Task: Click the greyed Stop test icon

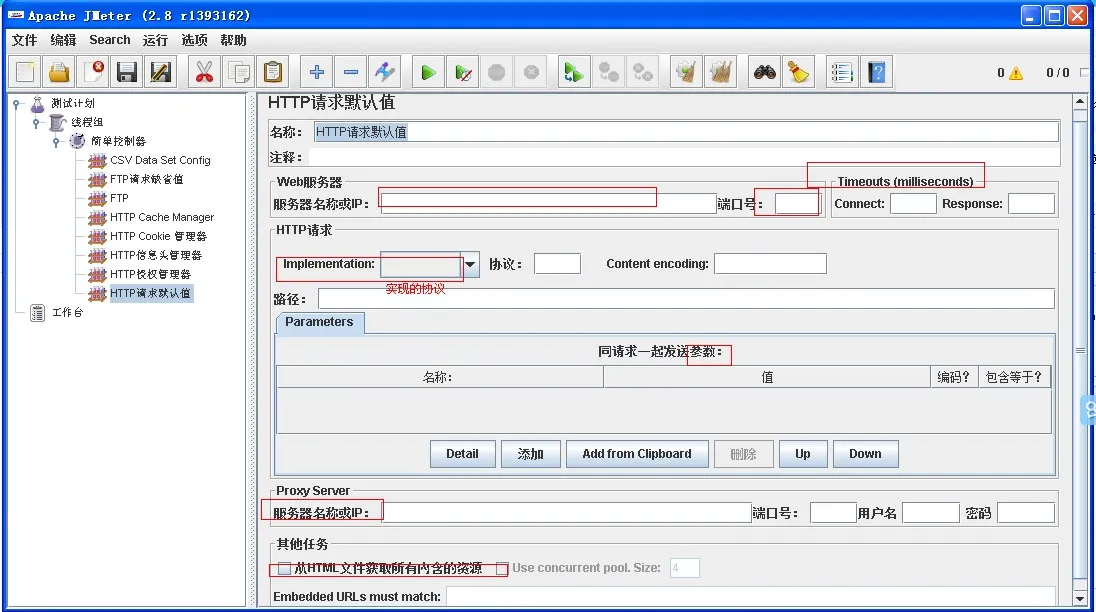Action: (x=496, y=72)
